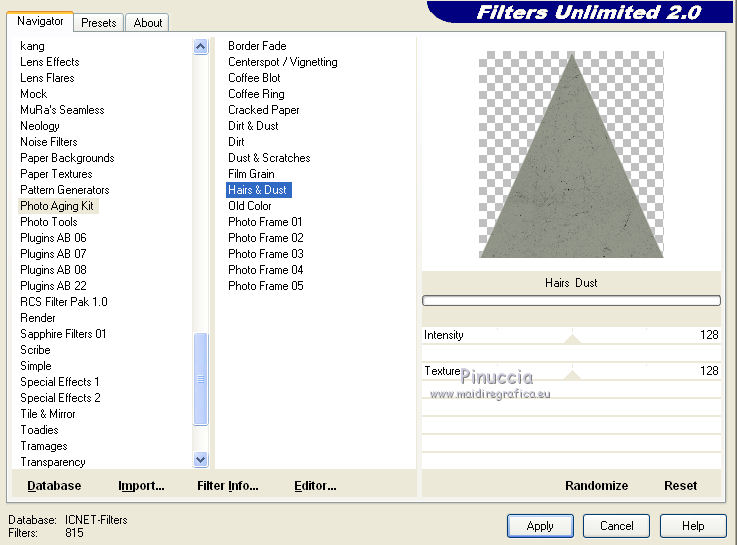Viewport: 737px width, 545px height.
Task: Select Photo Tools category
Action: [x=49, y=222]
